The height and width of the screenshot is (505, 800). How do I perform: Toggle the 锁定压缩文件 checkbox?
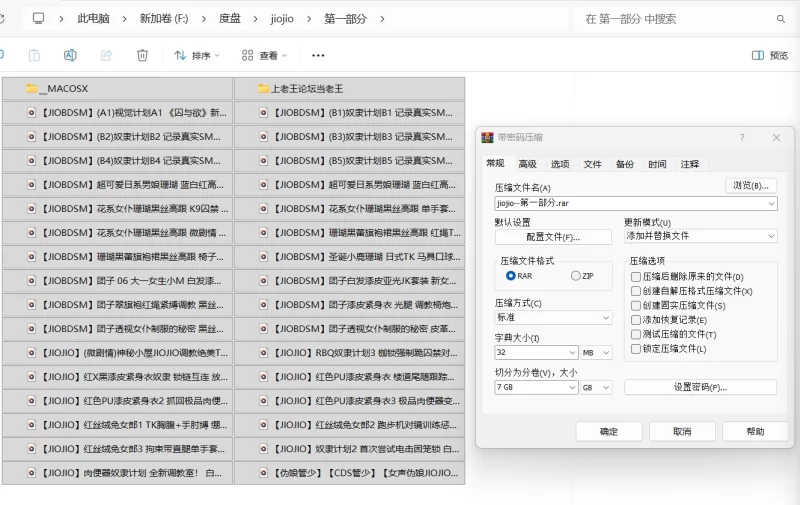click(635, 349)
